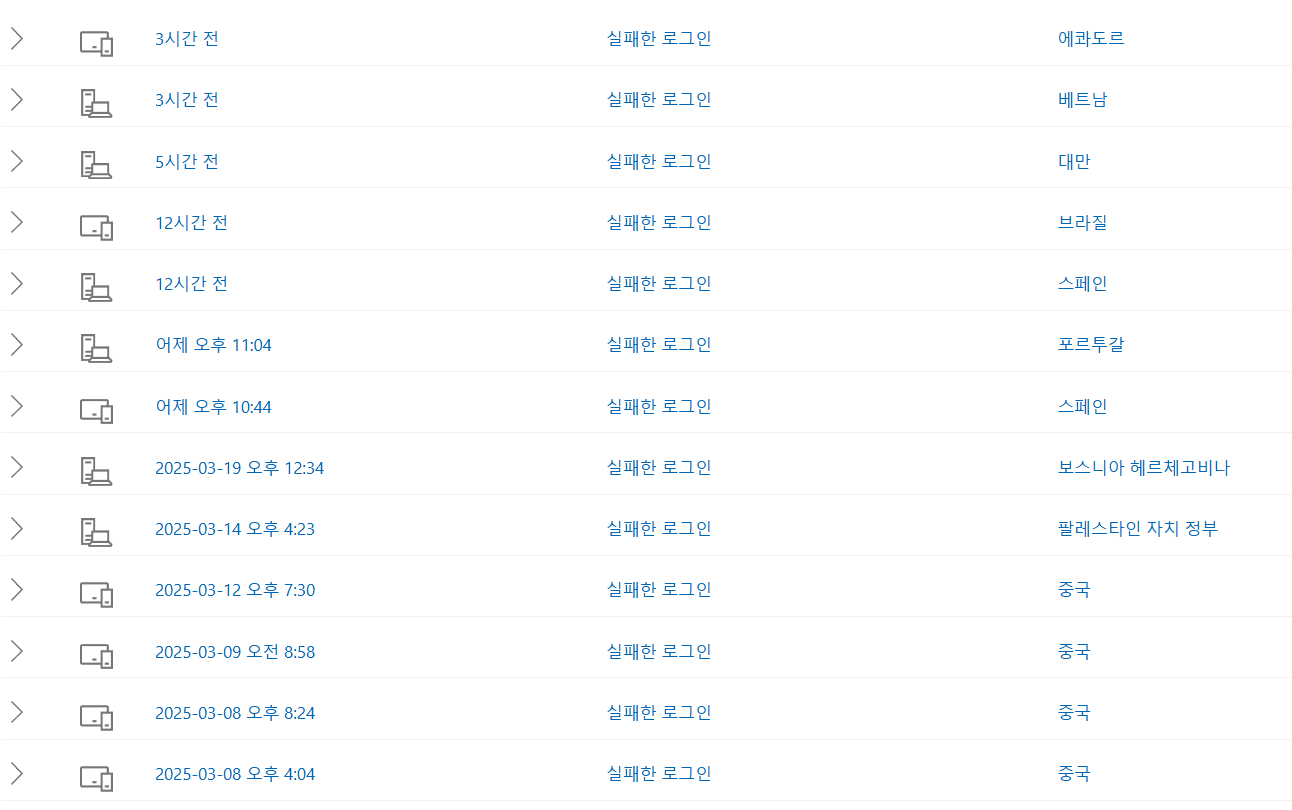
Task: Expand the 어제 오후 10:44 entry
Action: pyautogui.click(x=16, y=406)
